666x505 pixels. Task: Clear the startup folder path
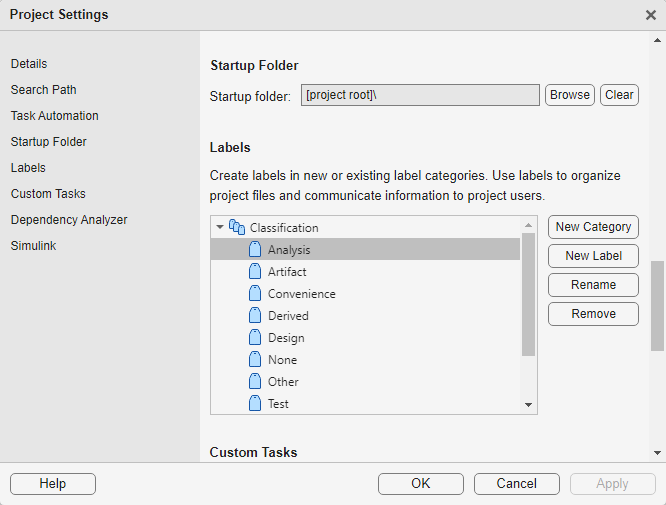coord(619,95)
